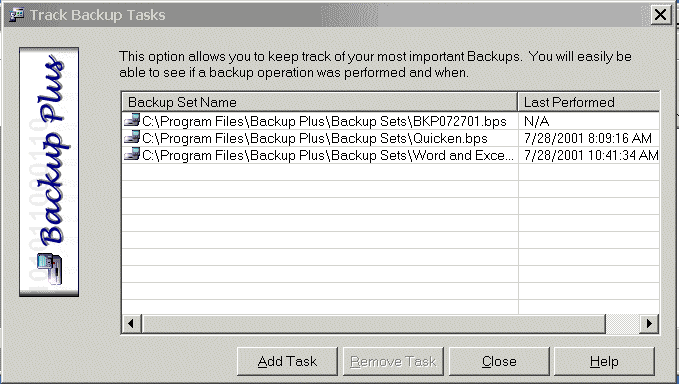Viewport: 679px width, 384px height.
Task: Click the right arrow of the horizontal scrollbar
Action: (649, 323)
